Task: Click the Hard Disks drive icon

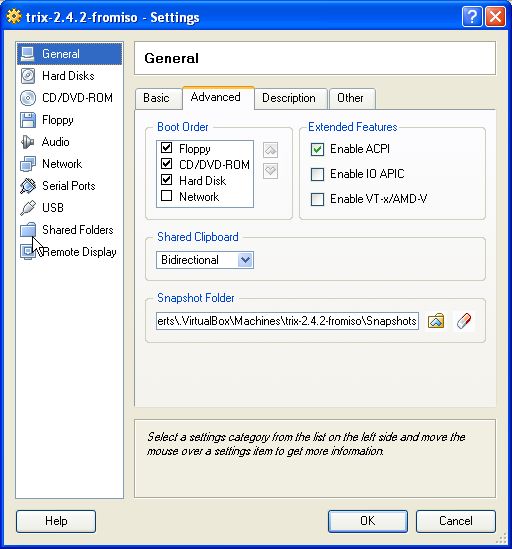Action: coord(28,76)
